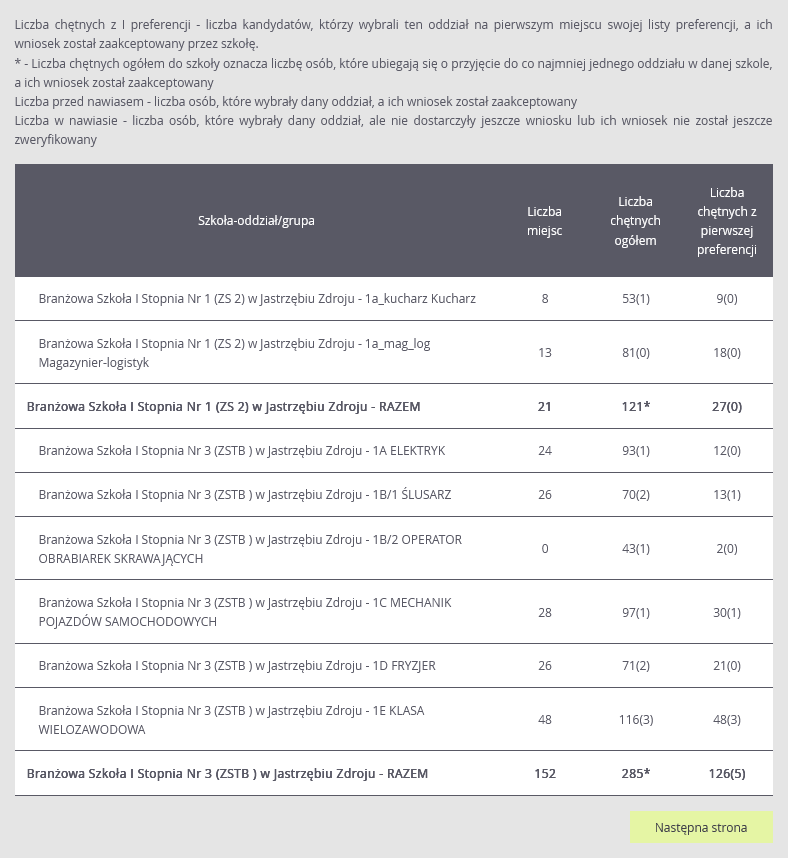Select the 1a_mag_log Magazynier-logistyk row name

(x=234, y=353)
